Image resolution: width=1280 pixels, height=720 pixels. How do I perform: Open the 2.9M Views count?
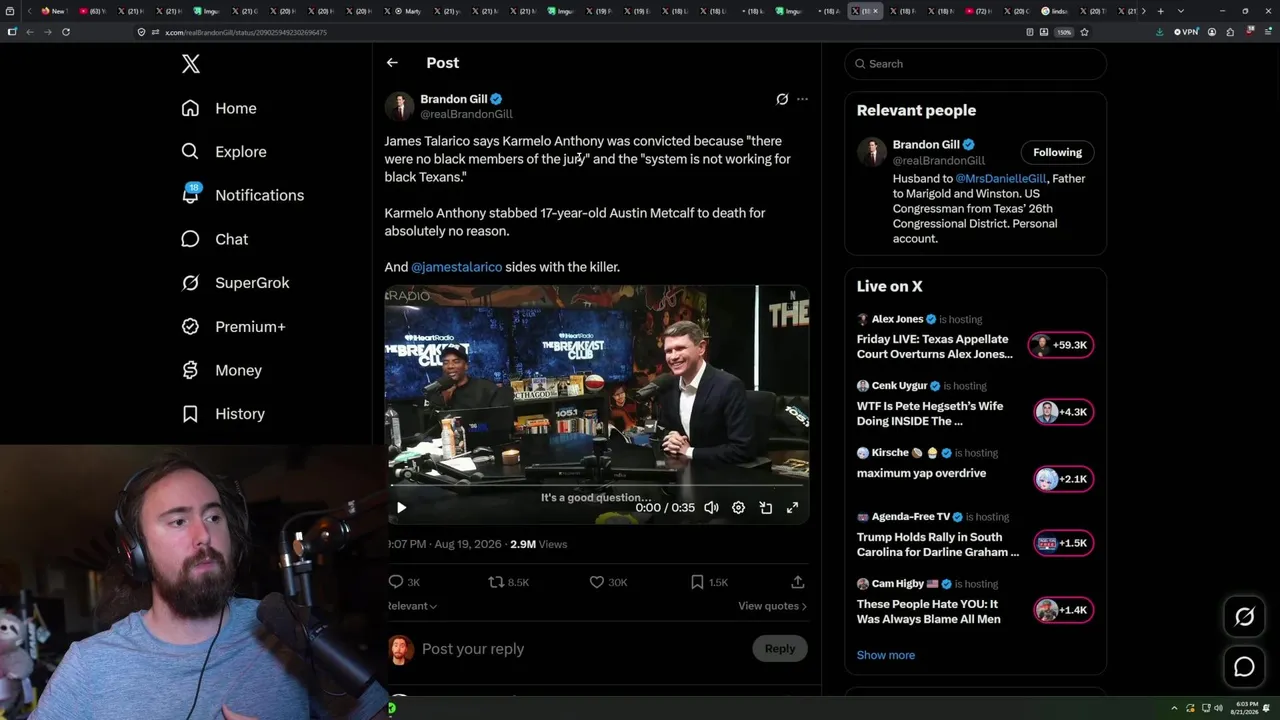click(538, 544)
